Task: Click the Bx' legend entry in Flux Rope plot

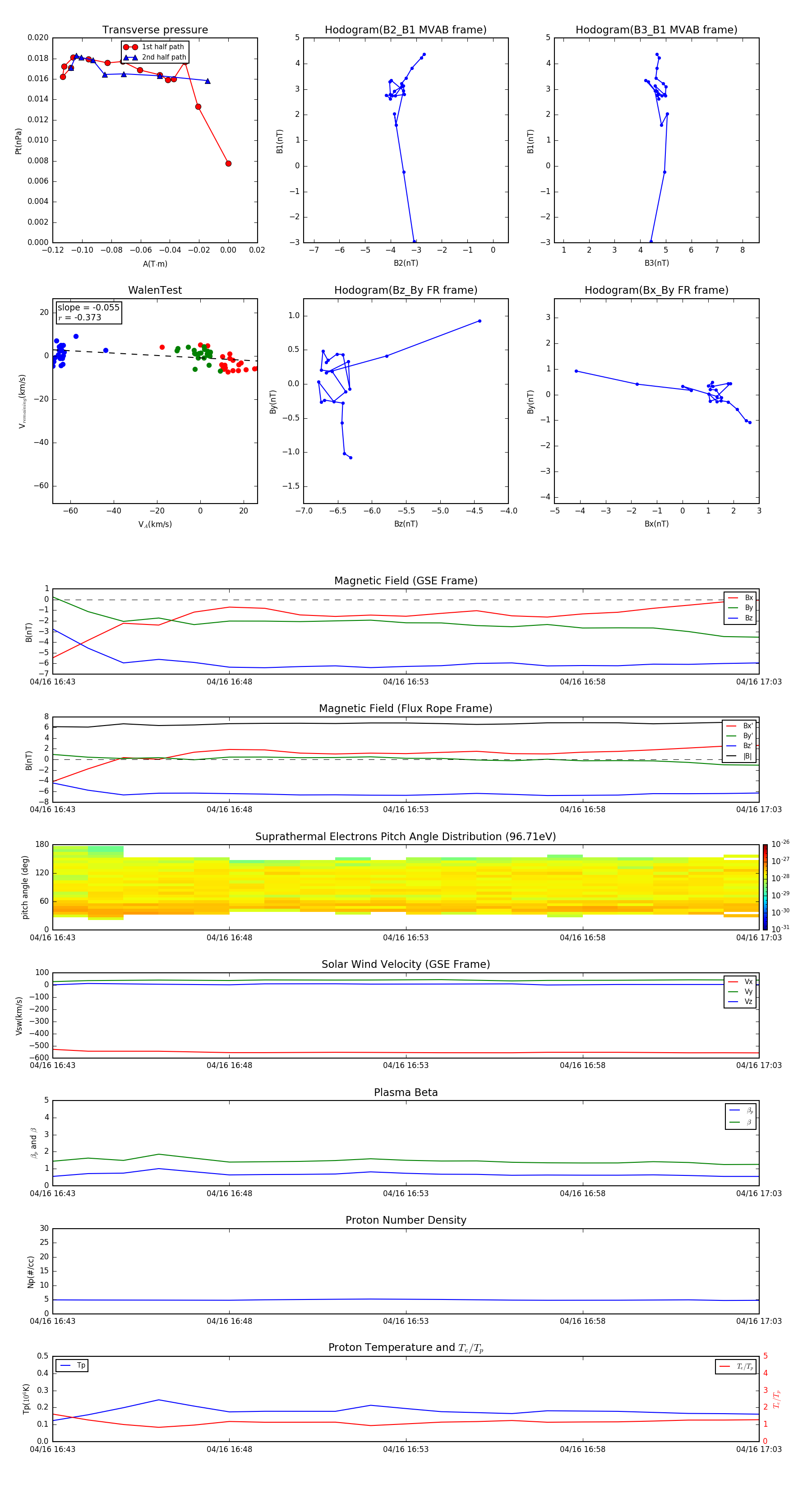Action: 739,726
